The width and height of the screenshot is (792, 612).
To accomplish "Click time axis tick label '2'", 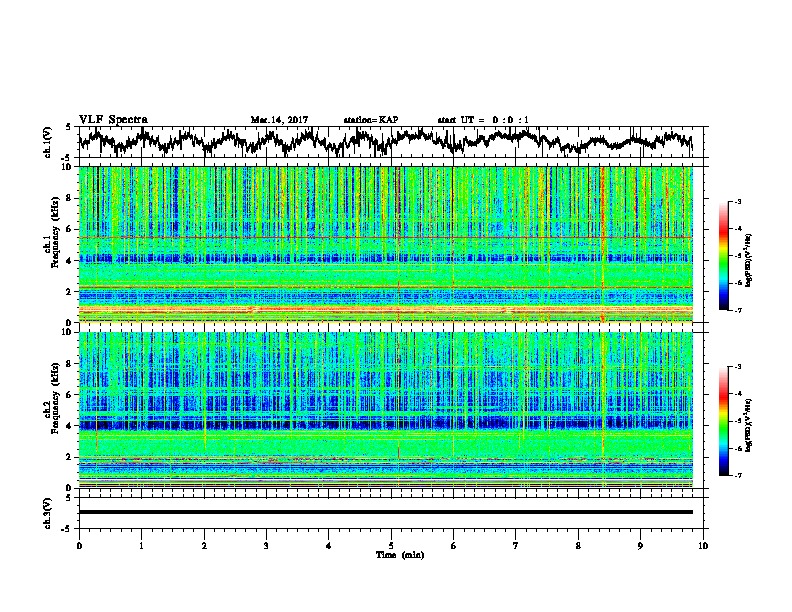I will tap(204, 546).
